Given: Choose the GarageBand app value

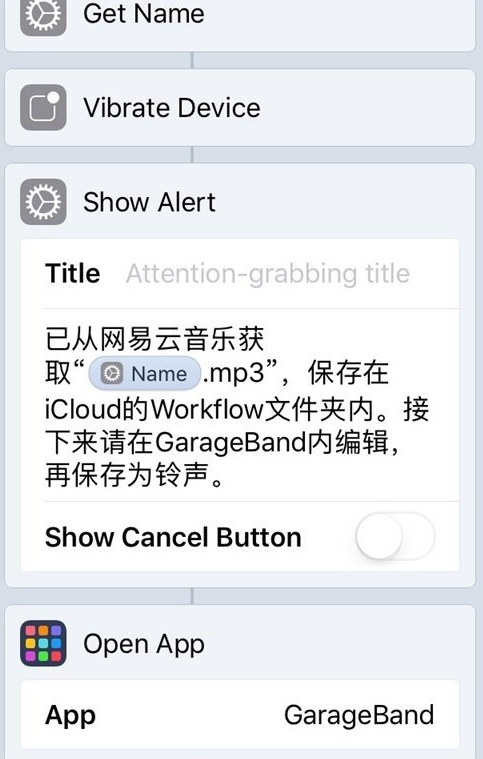Looking at the screenshot, I should 359,715.
